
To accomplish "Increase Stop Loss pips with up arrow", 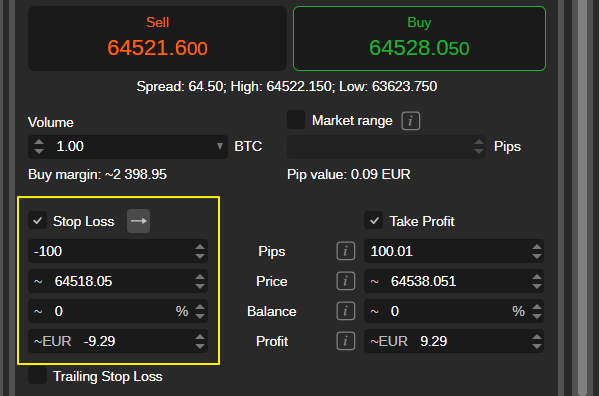I will [x=200, y=247].
